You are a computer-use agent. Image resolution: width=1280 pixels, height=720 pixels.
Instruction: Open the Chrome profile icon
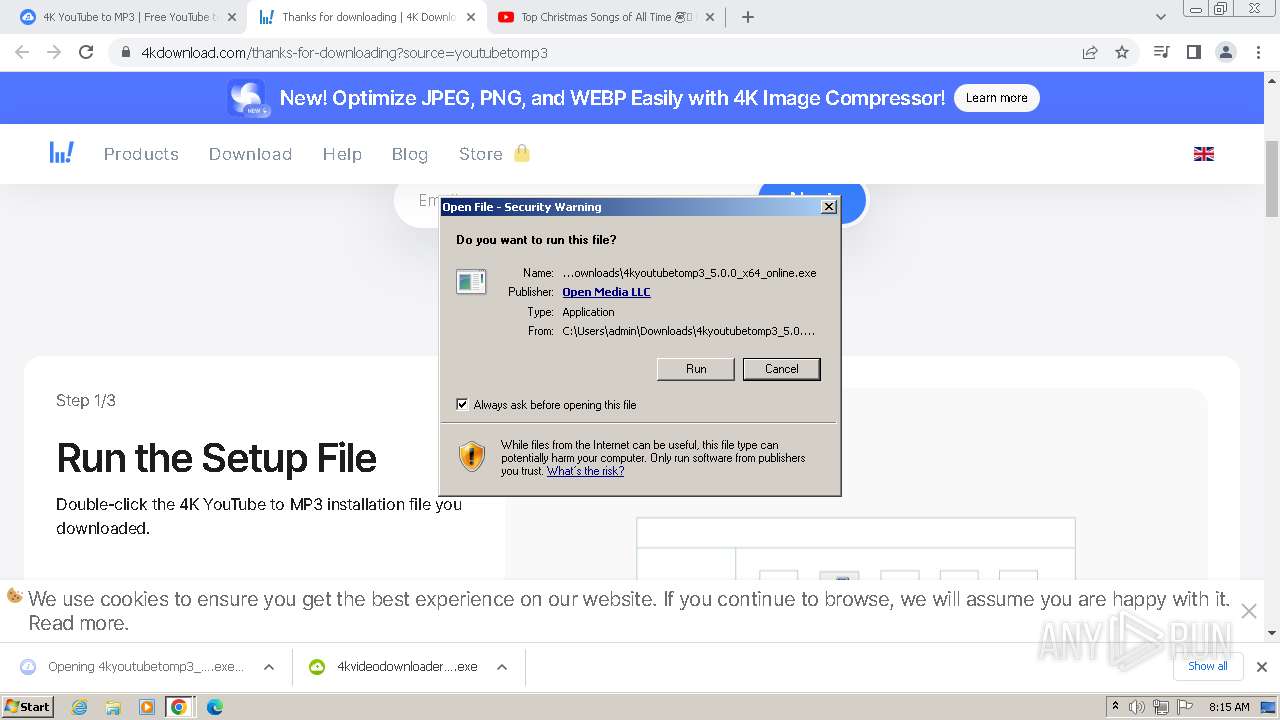pyautogui.click(x=1225, y=52)
